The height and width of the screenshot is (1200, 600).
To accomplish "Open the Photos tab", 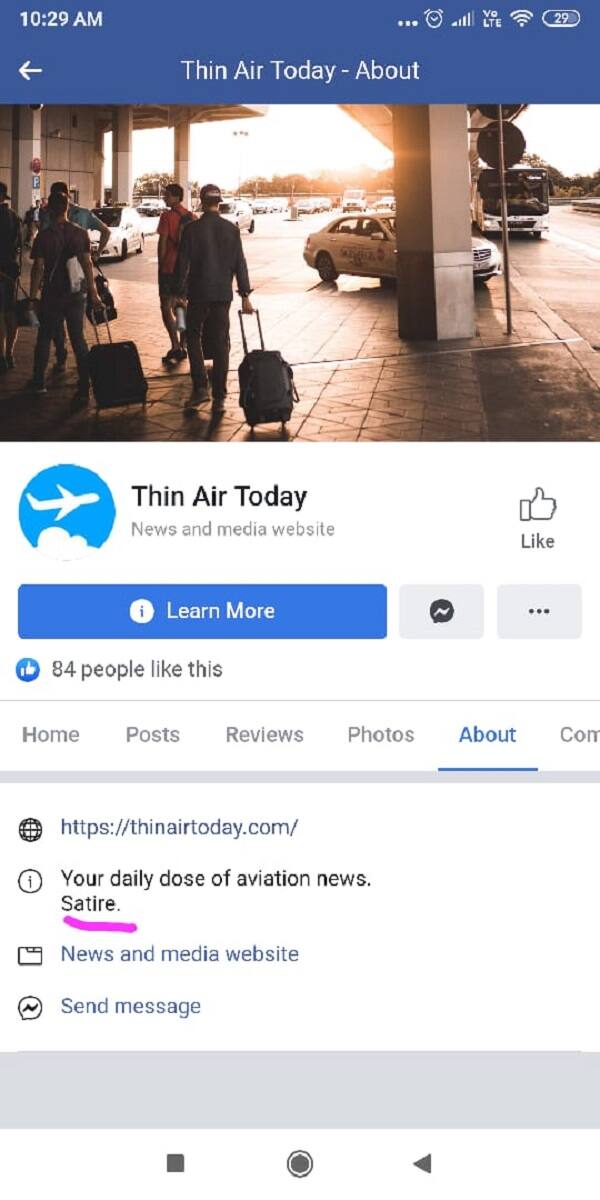I will pyautogui.click(x=380, y=734).
